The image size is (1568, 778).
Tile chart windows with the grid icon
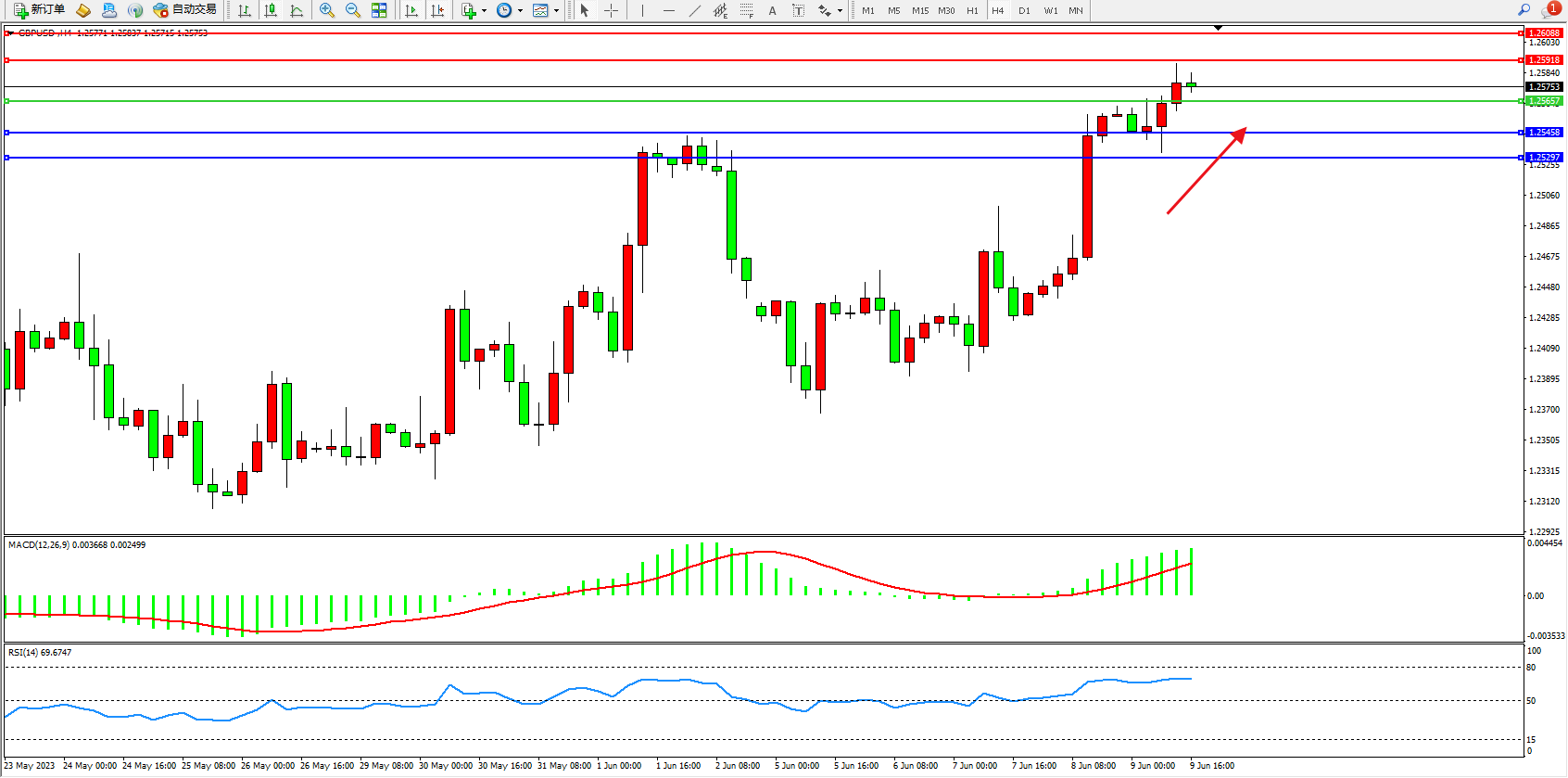click(379, 10)
